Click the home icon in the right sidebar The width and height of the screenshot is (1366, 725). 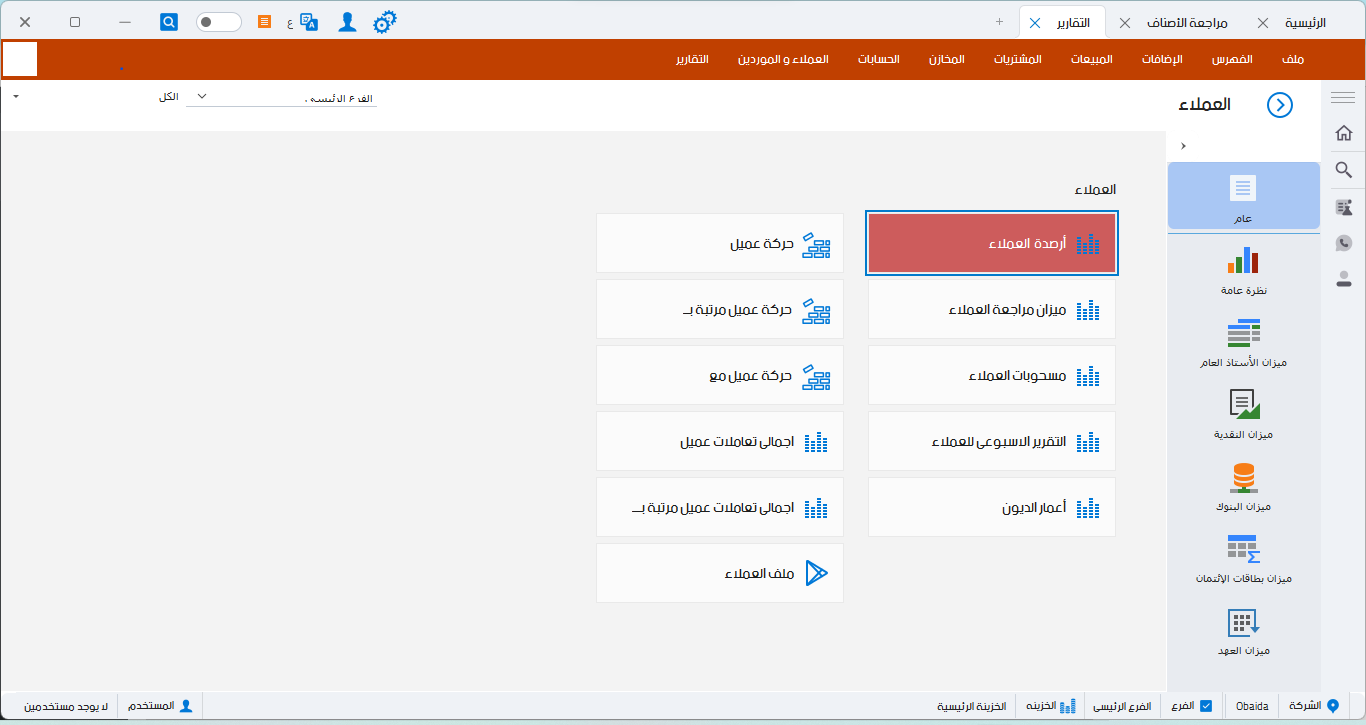(1345, 132)
